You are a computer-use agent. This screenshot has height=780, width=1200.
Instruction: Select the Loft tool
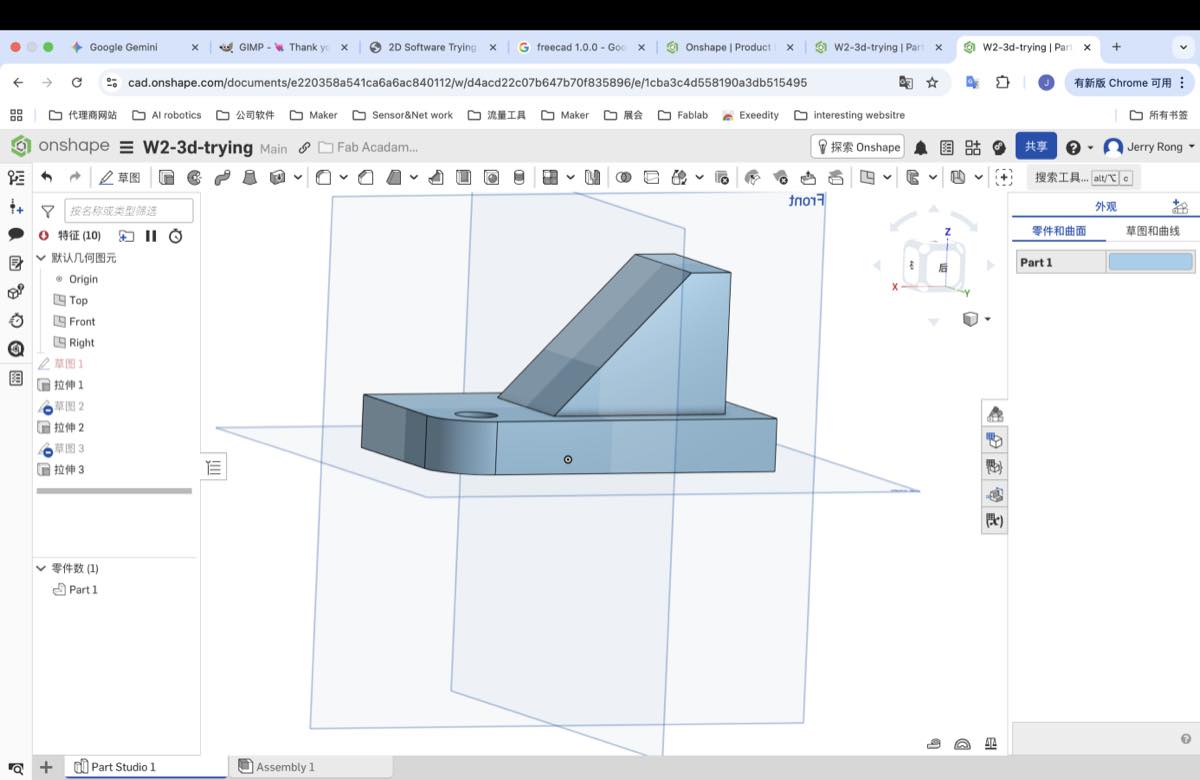(250, 177)
